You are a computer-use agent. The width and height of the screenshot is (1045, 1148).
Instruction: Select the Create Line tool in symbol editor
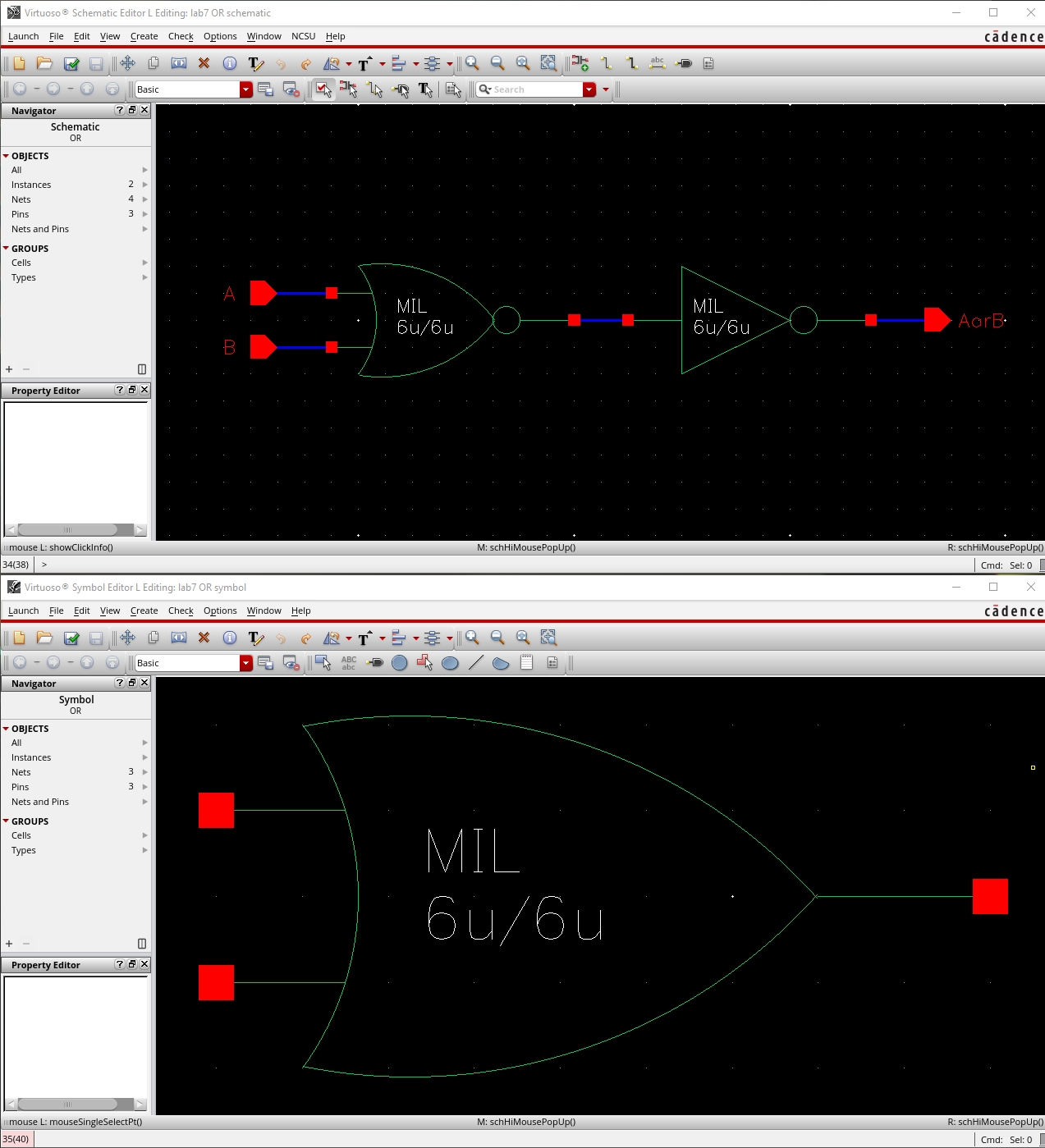[x=475, y=662]
